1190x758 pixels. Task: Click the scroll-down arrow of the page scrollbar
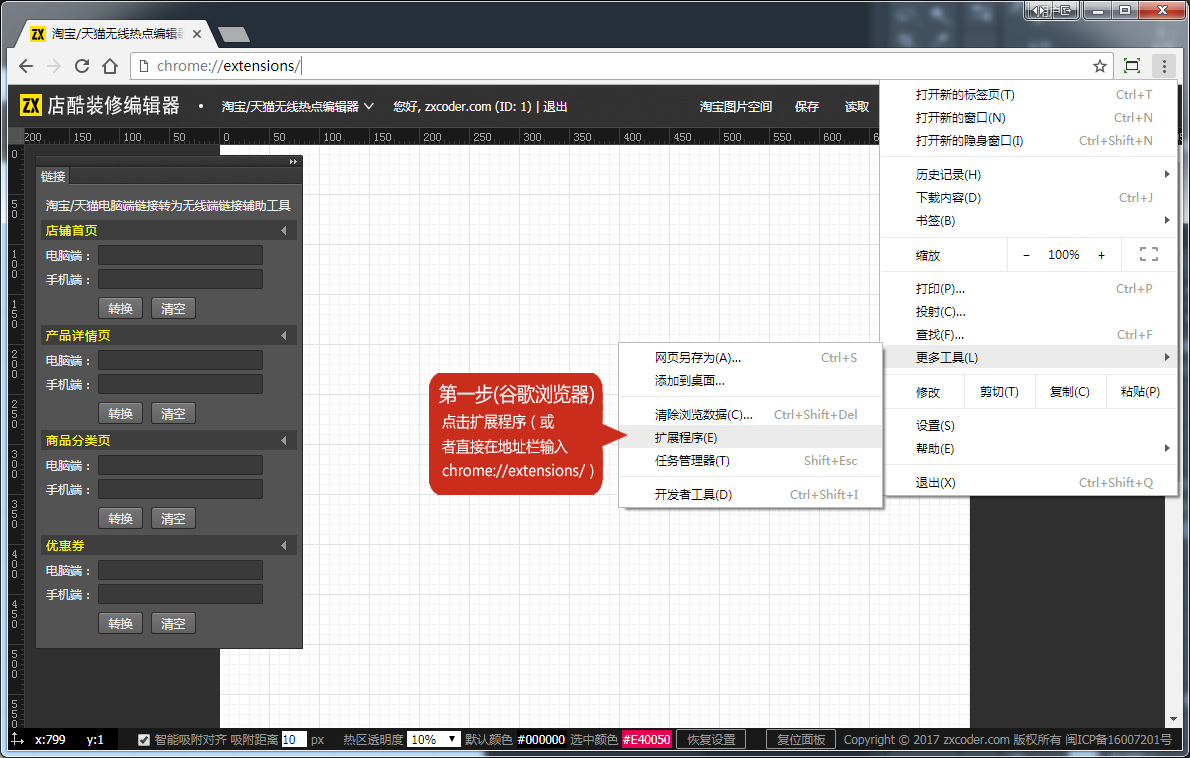point(1173,719)
